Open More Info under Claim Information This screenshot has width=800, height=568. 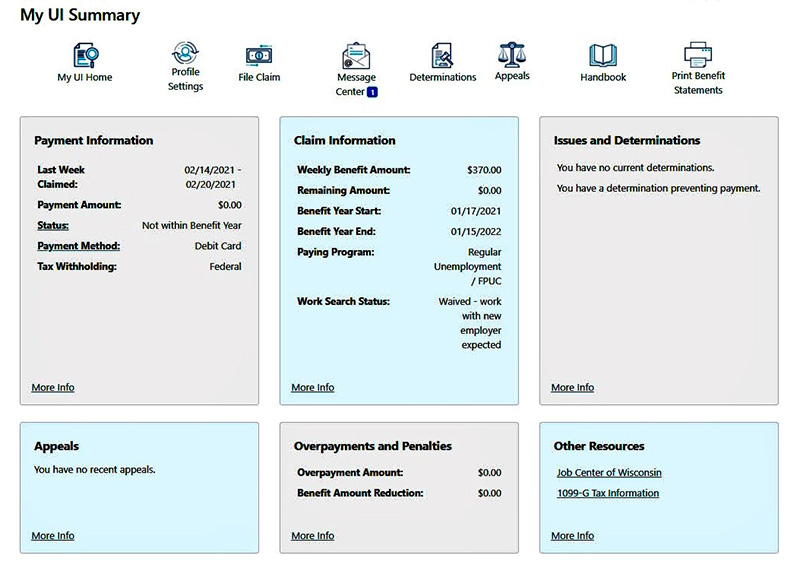coord(313,388)
